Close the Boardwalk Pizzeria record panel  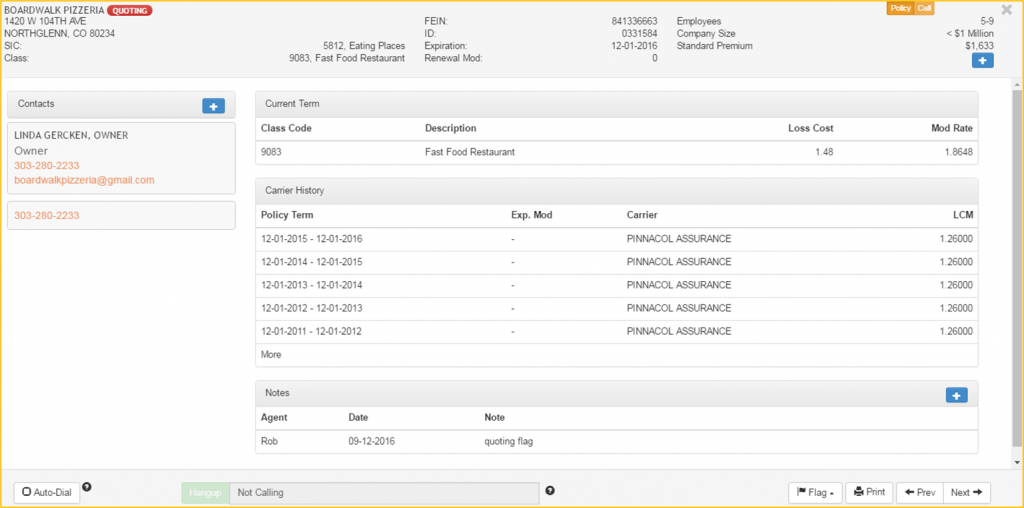click(1006, 10)
